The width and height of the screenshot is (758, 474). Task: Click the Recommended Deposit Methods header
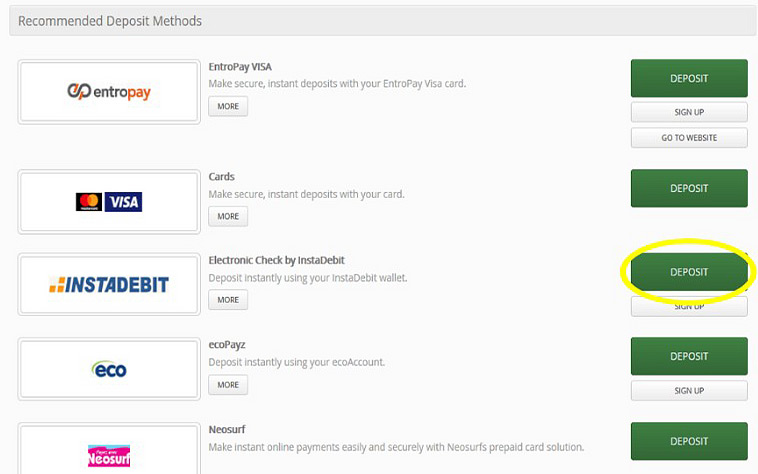[110, 21]
